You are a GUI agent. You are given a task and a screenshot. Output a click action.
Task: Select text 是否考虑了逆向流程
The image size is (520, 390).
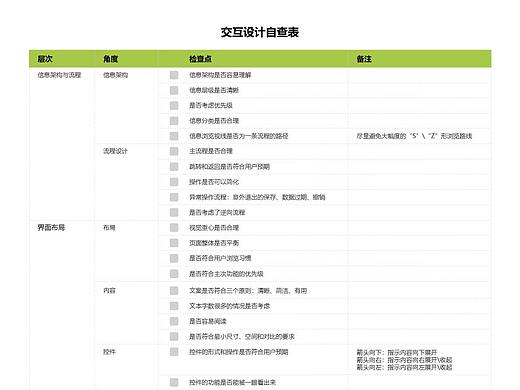pos(217,212)
